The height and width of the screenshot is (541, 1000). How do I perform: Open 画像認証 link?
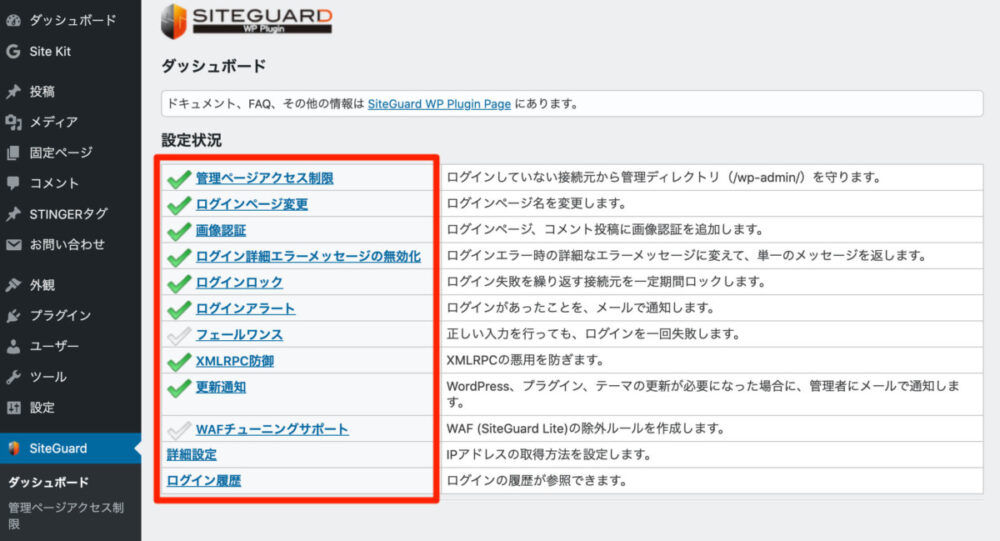click(x=221, y=230)
